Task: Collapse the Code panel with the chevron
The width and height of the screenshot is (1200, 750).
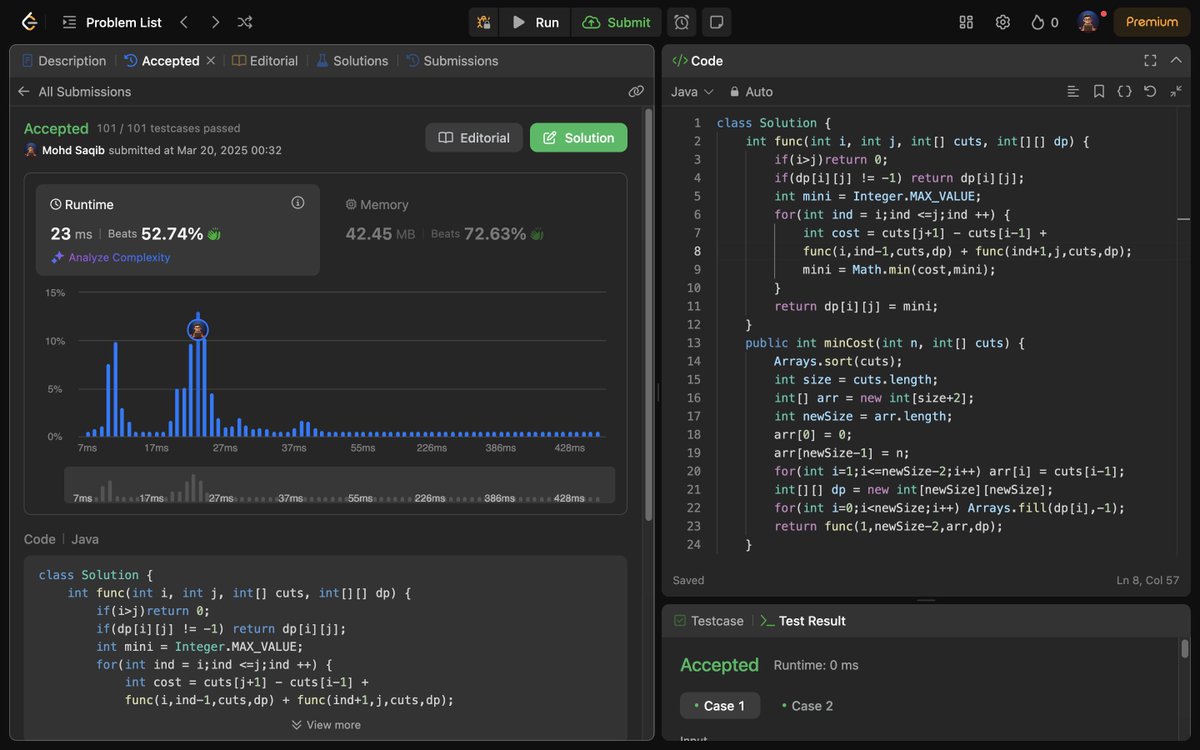Action: [x=1175, y=60]
